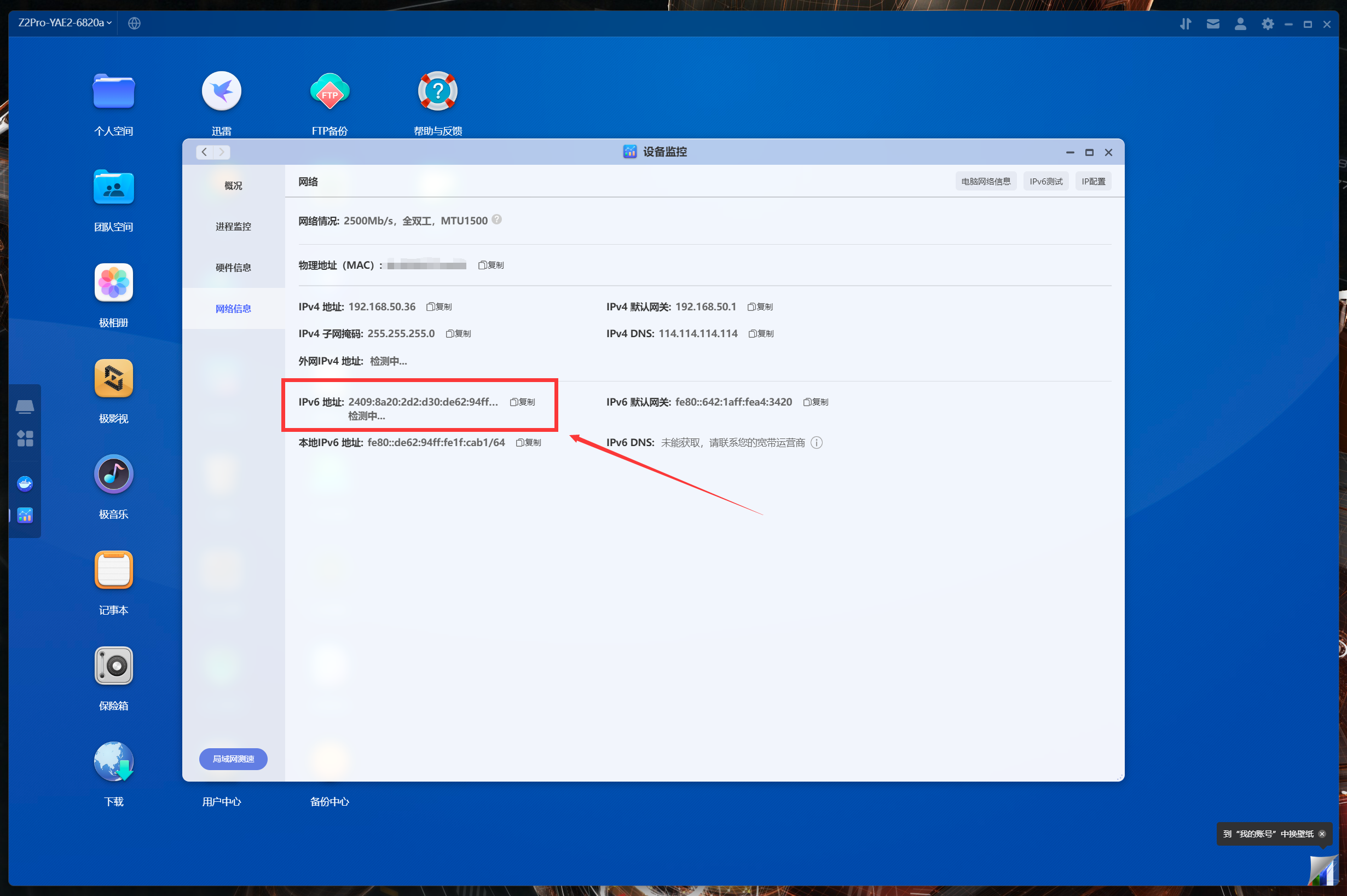Open the 迅雷 app icon
1347x896 pixels.
(222, 91)
